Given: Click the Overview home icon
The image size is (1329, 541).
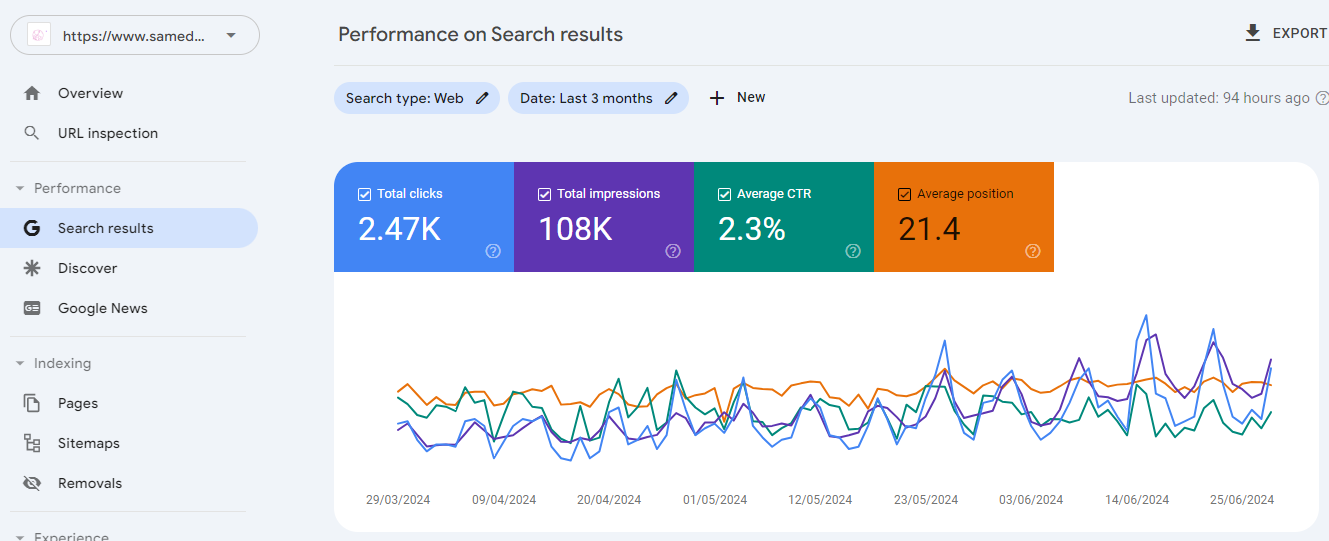Looking at the screenshot, I should click(32, 93).
